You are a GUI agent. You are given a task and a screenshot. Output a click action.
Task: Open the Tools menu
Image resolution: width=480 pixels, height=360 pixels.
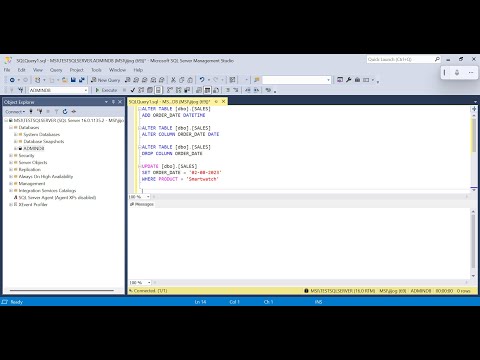click(96, 70)
